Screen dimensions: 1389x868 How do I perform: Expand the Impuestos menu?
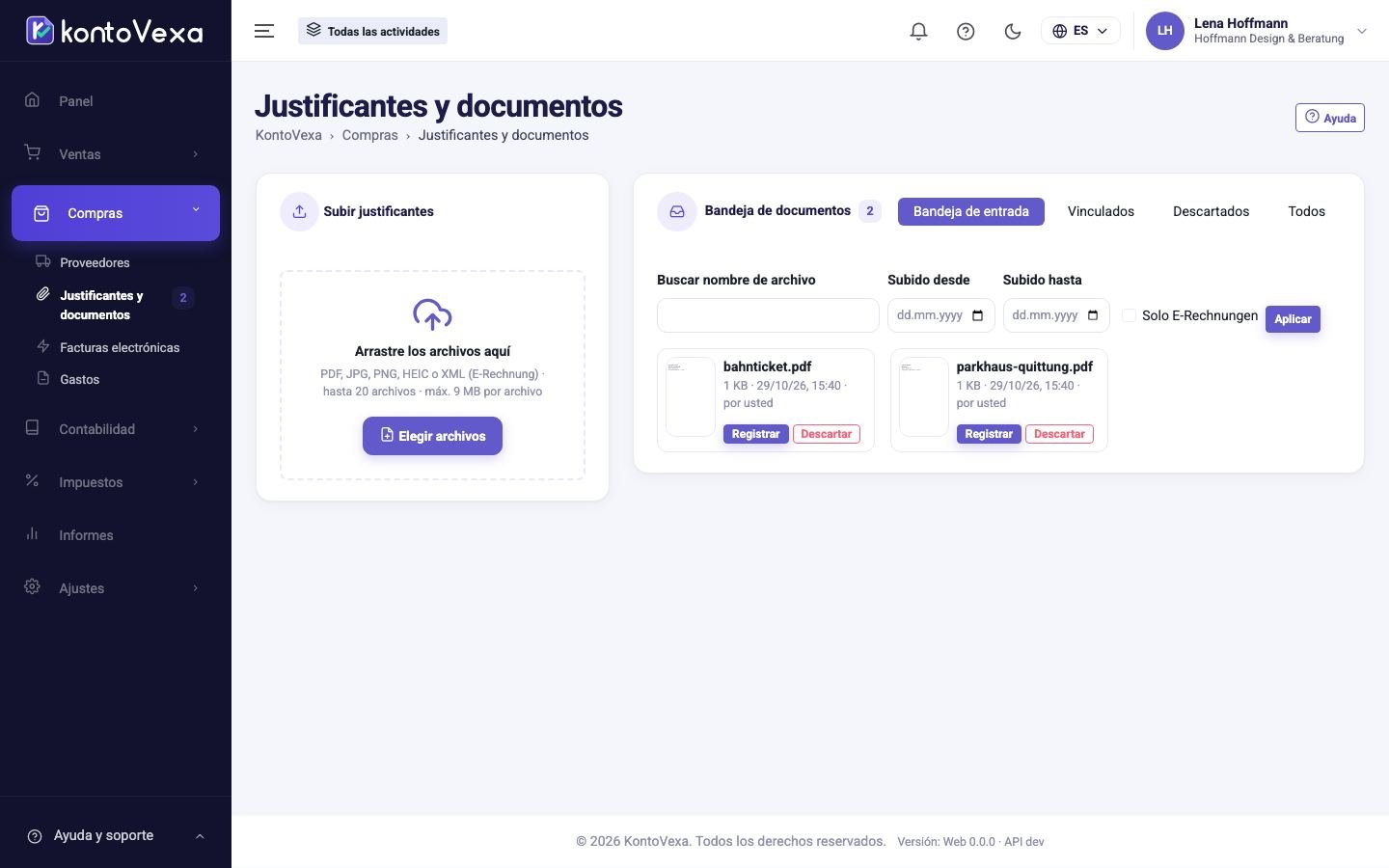(116, 481)
